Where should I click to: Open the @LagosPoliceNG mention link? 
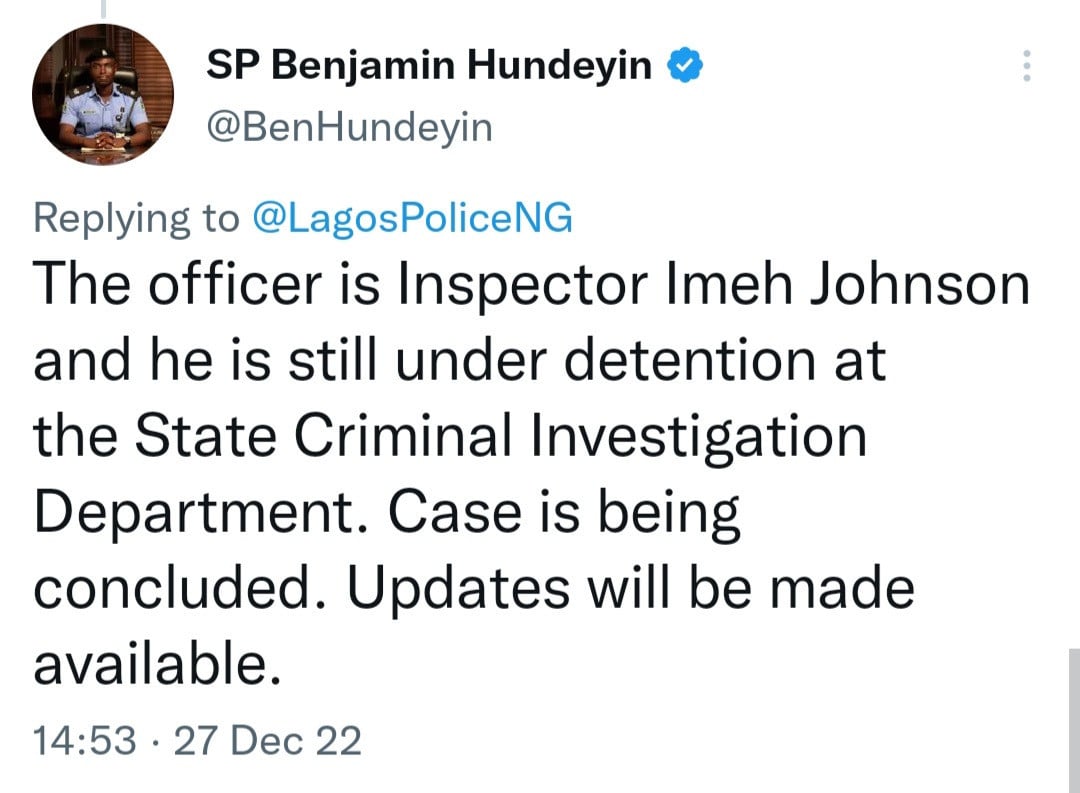[415, 217]
